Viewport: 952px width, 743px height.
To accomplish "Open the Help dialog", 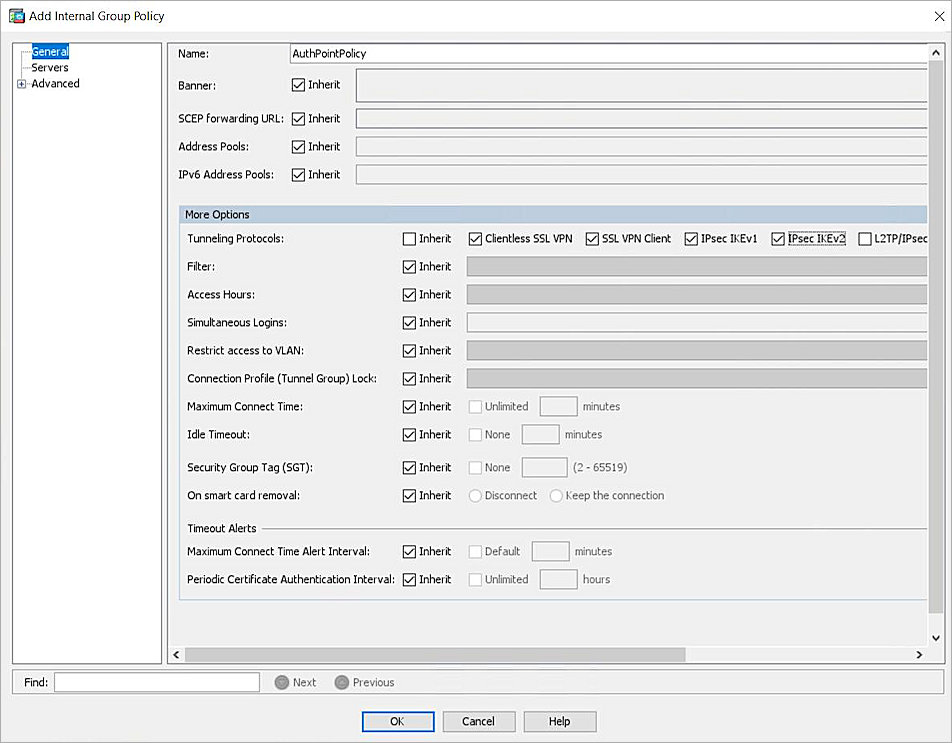I will pyautogui.click(x=559, y=721).
